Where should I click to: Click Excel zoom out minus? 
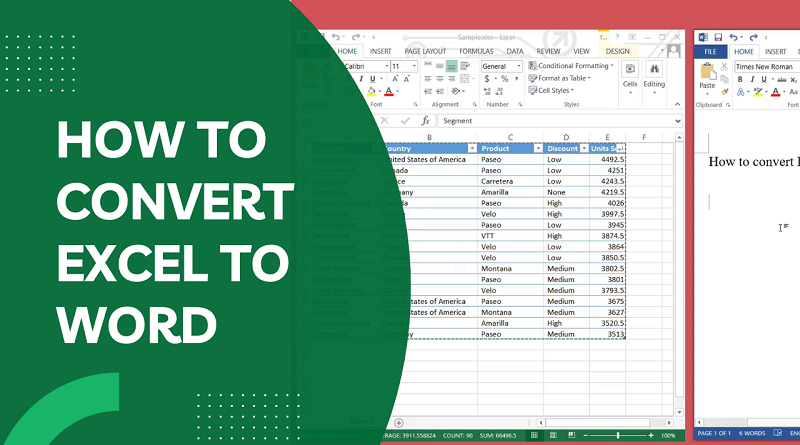point(586,435)
